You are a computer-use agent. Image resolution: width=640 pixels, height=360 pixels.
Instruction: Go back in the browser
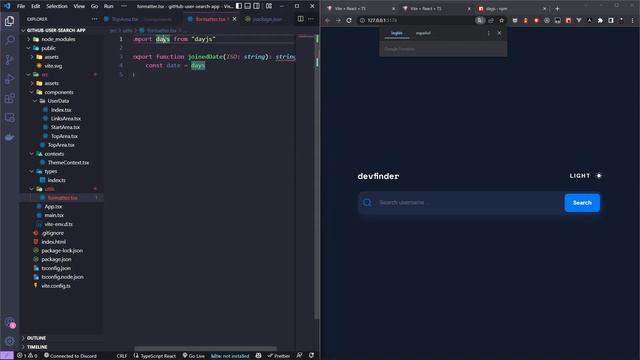tap(328, 20)
